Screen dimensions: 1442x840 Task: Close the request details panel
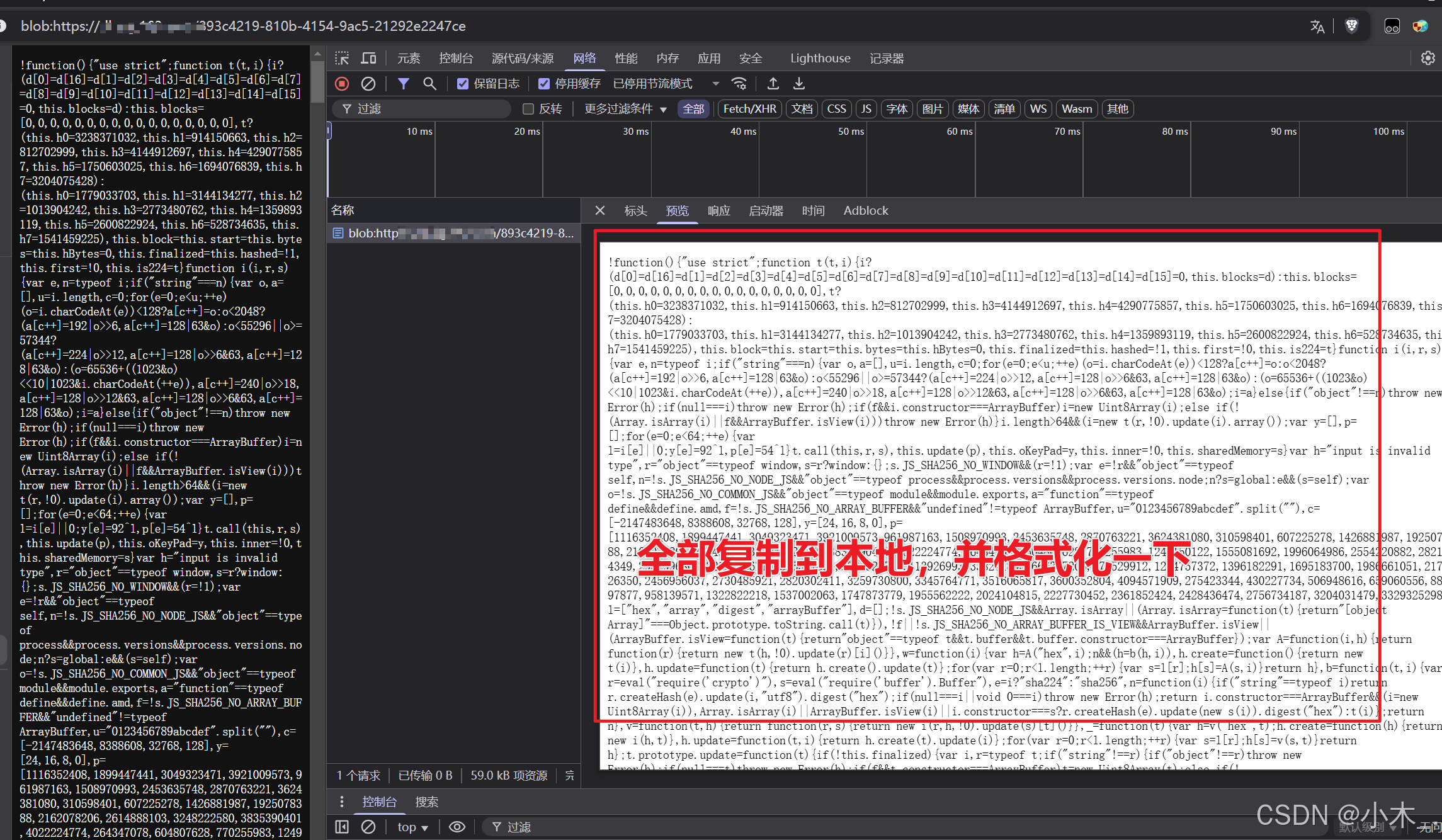(600, 210)
